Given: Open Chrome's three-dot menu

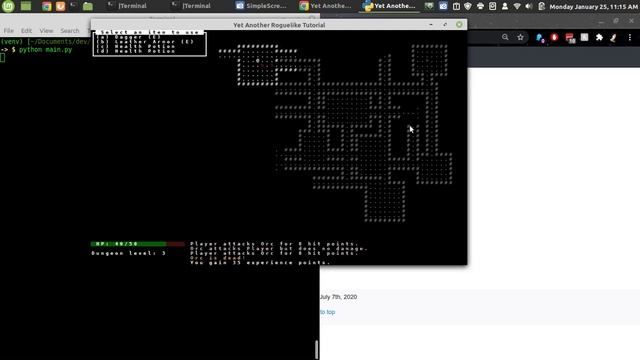Looking at the screenshot, I should pyautogui.click(x=630, y=37).
